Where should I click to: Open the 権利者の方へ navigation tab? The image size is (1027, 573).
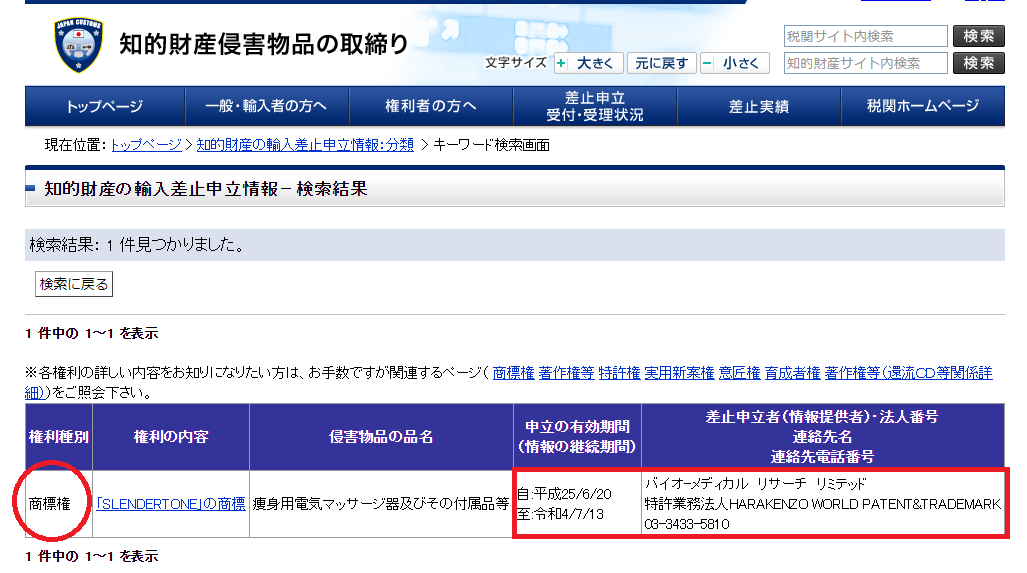point(430,106)
